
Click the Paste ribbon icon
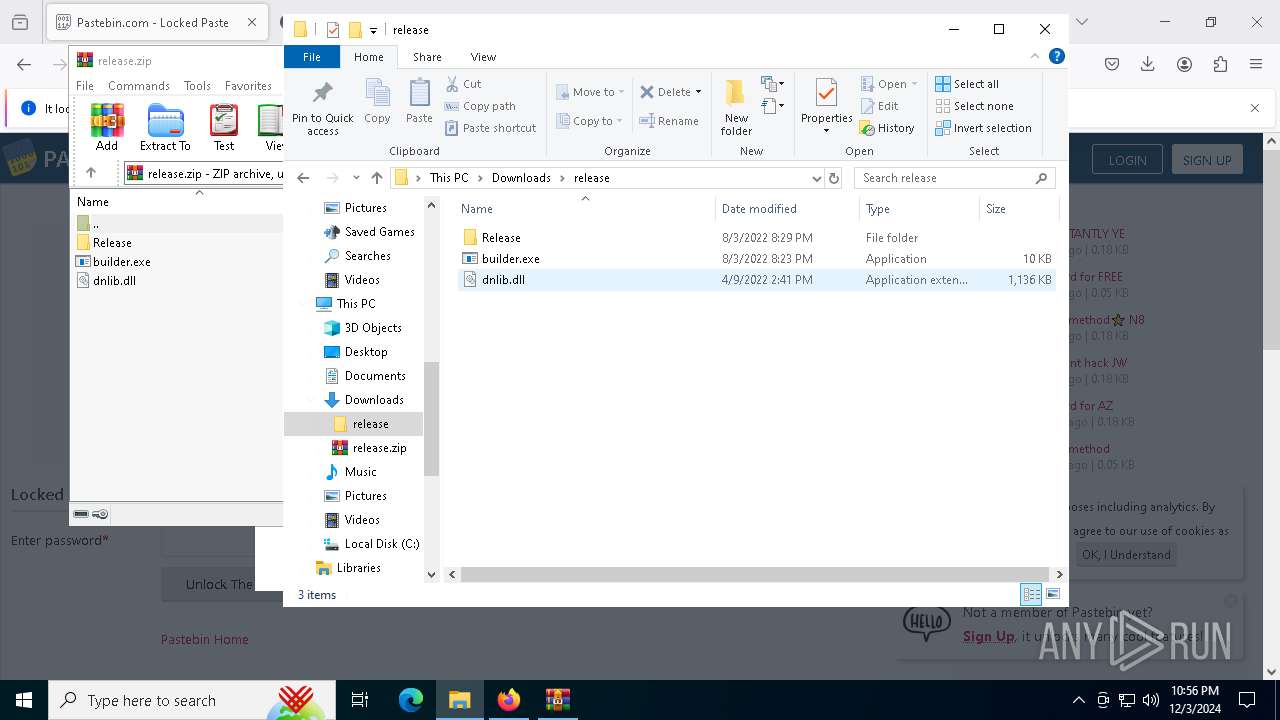pos(419,102)
